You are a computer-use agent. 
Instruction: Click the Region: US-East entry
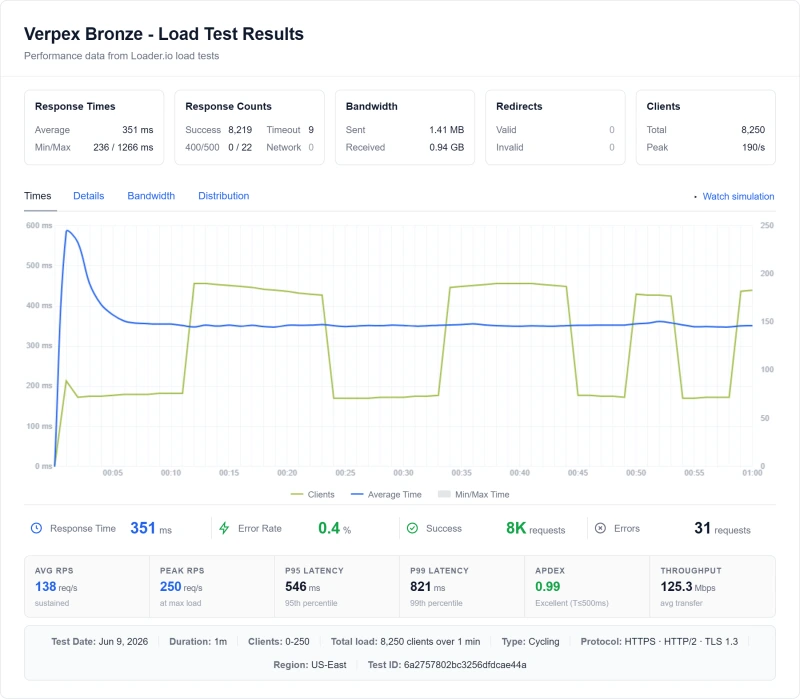tap(310, 665)
